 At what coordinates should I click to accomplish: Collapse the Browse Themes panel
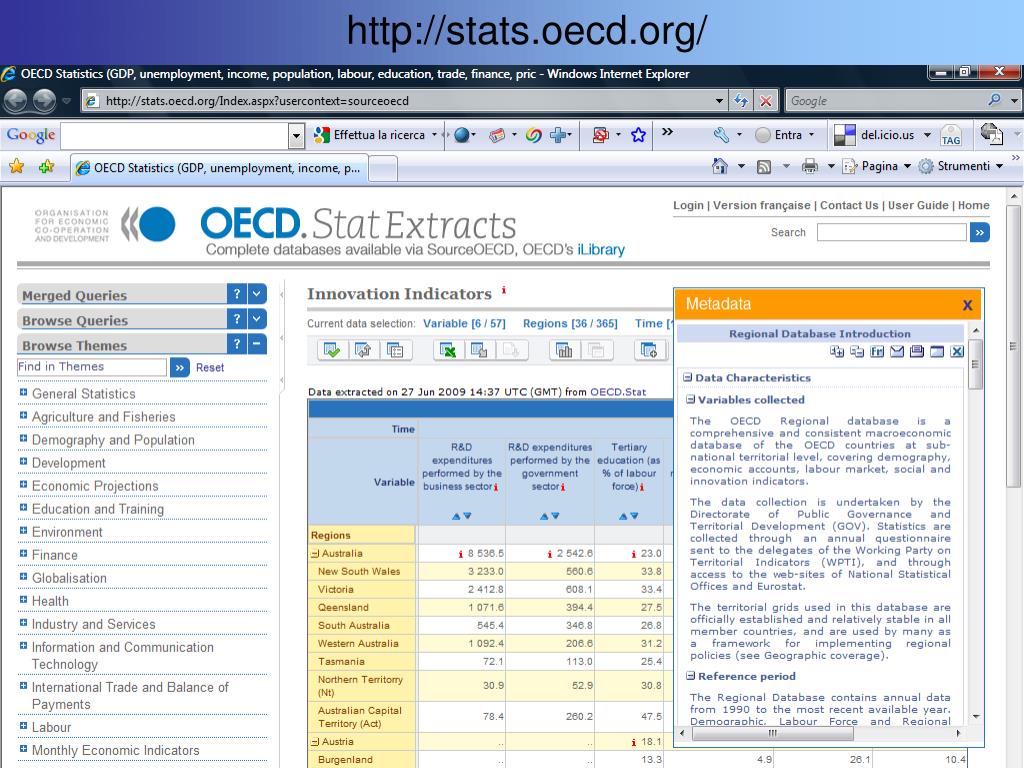pyautogui.click(x=257, y=344)
